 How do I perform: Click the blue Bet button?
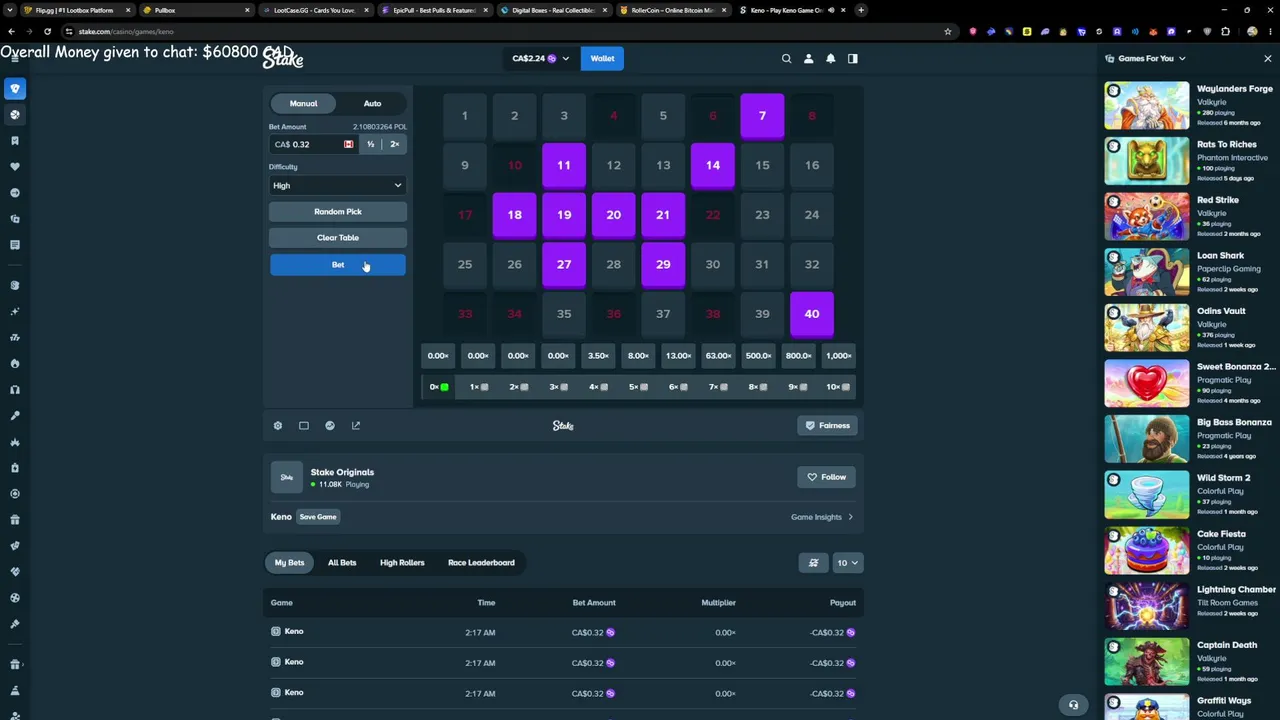point(338,265)
